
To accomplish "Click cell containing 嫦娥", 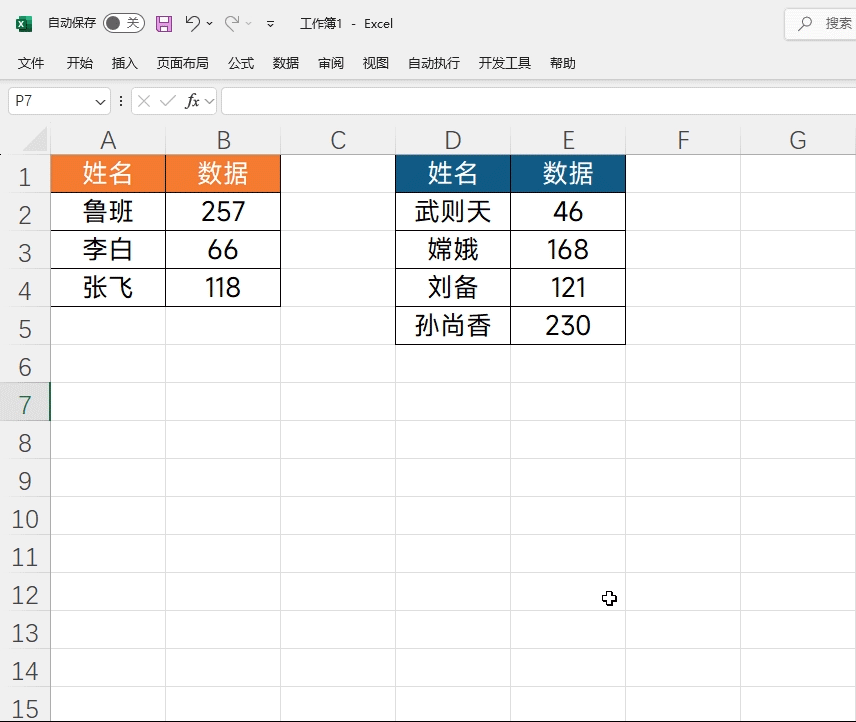I will 453,250.
